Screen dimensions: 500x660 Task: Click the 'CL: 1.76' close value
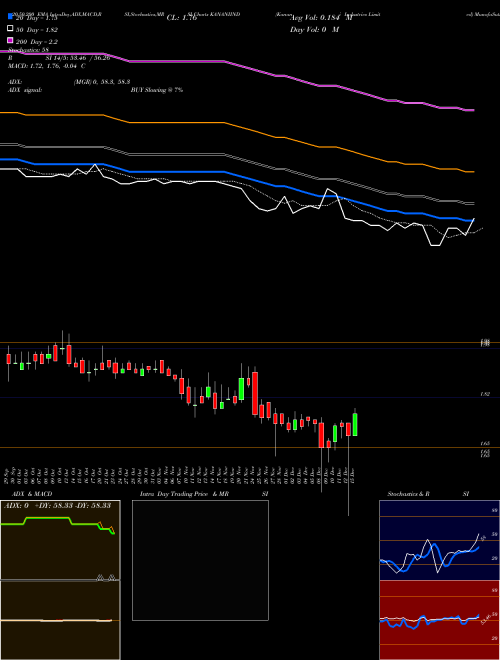tap(182, 18)
